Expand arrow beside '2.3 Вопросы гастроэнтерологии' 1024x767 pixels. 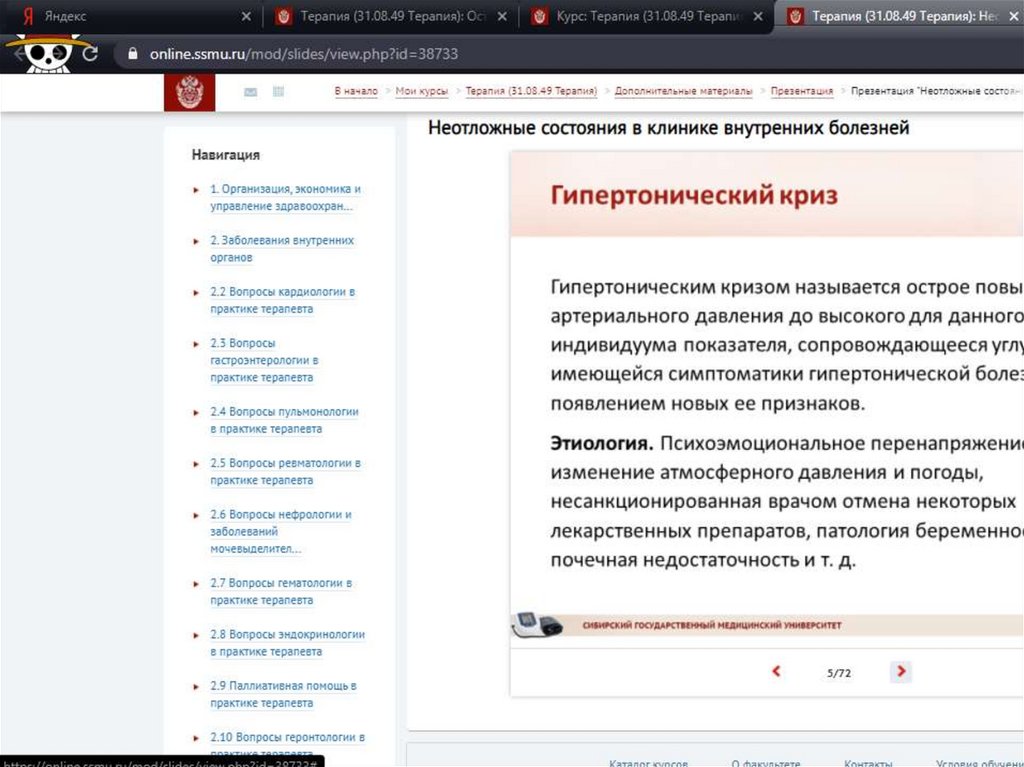[x=196, y=344]
